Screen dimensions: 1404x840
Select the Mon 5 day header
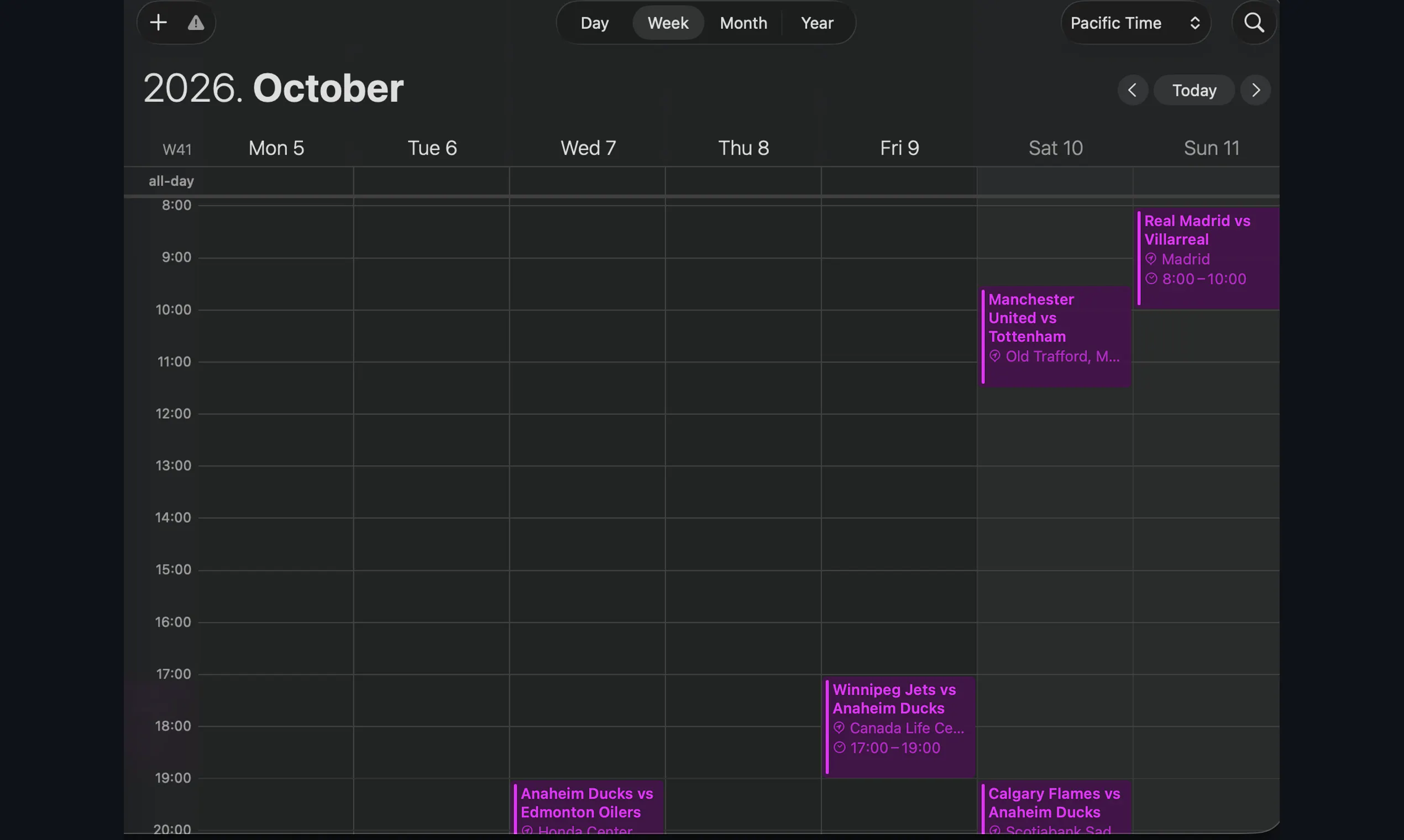276,148
